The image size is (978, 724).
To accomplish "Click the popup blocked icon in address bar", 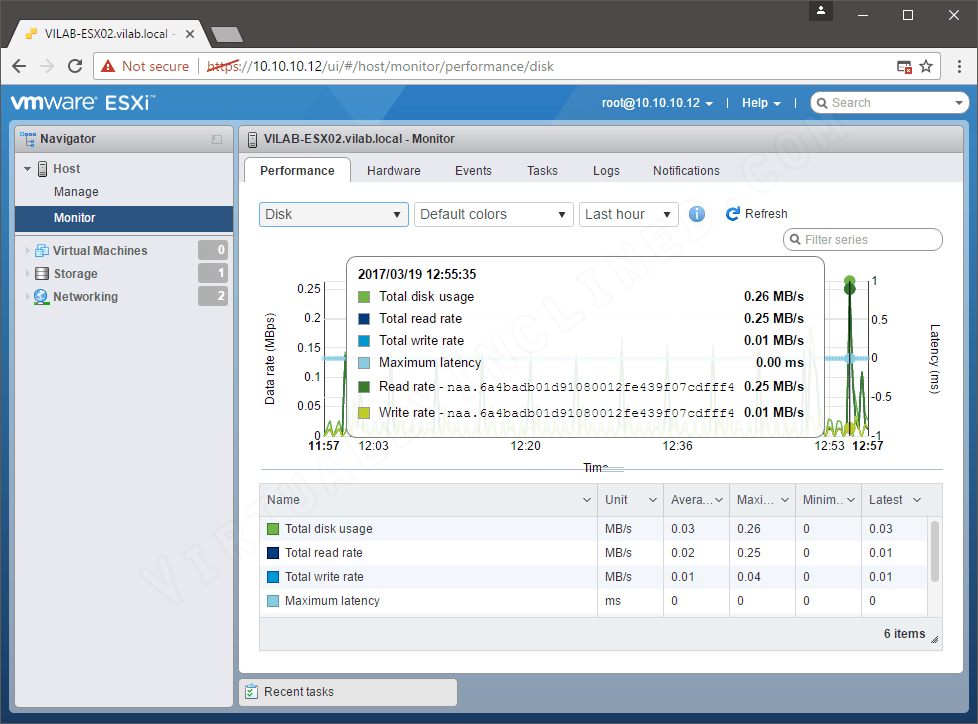I will click(904, 67).
